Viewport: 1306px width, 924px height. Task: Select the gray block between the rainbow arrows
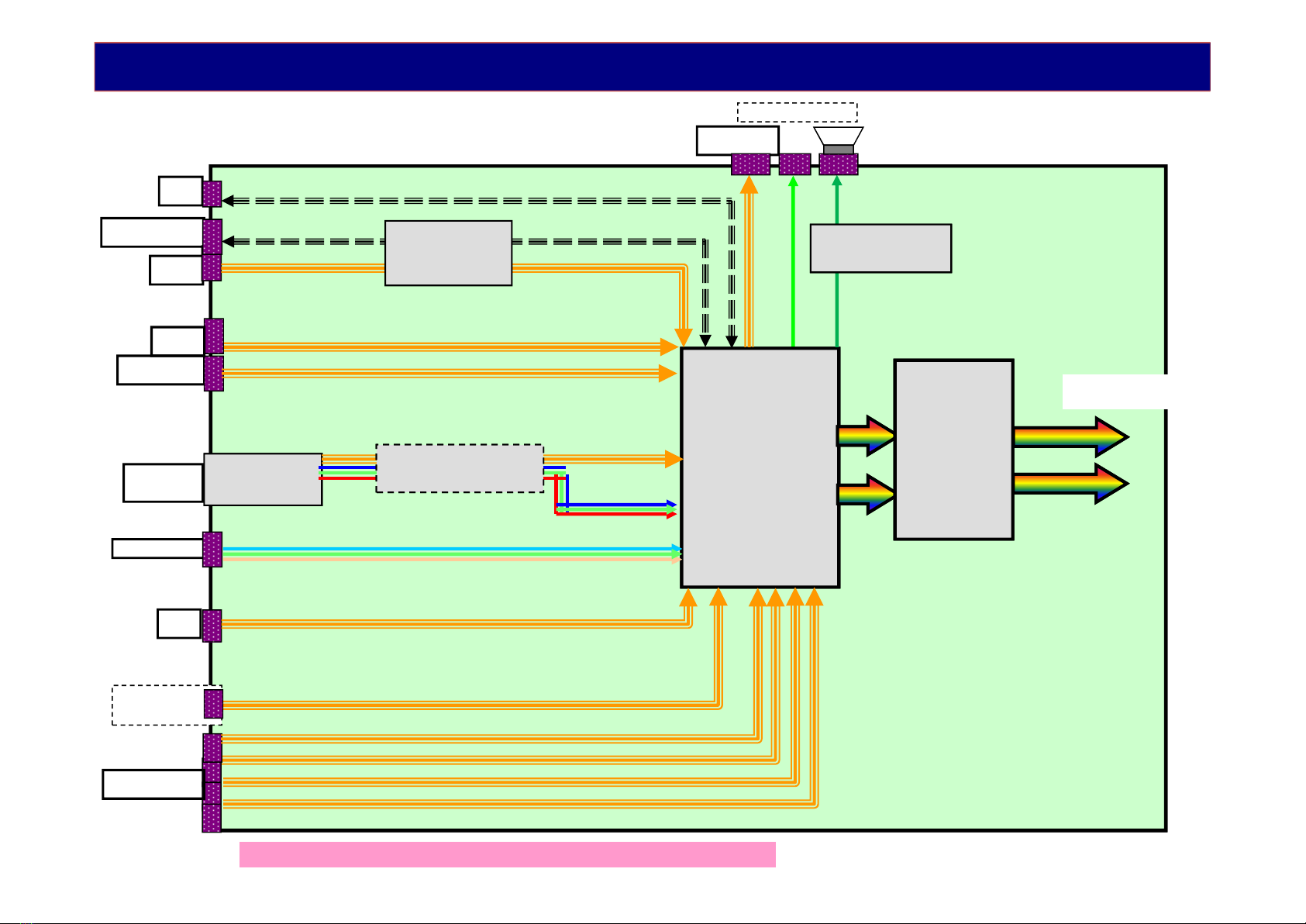(x=954, y=450)
